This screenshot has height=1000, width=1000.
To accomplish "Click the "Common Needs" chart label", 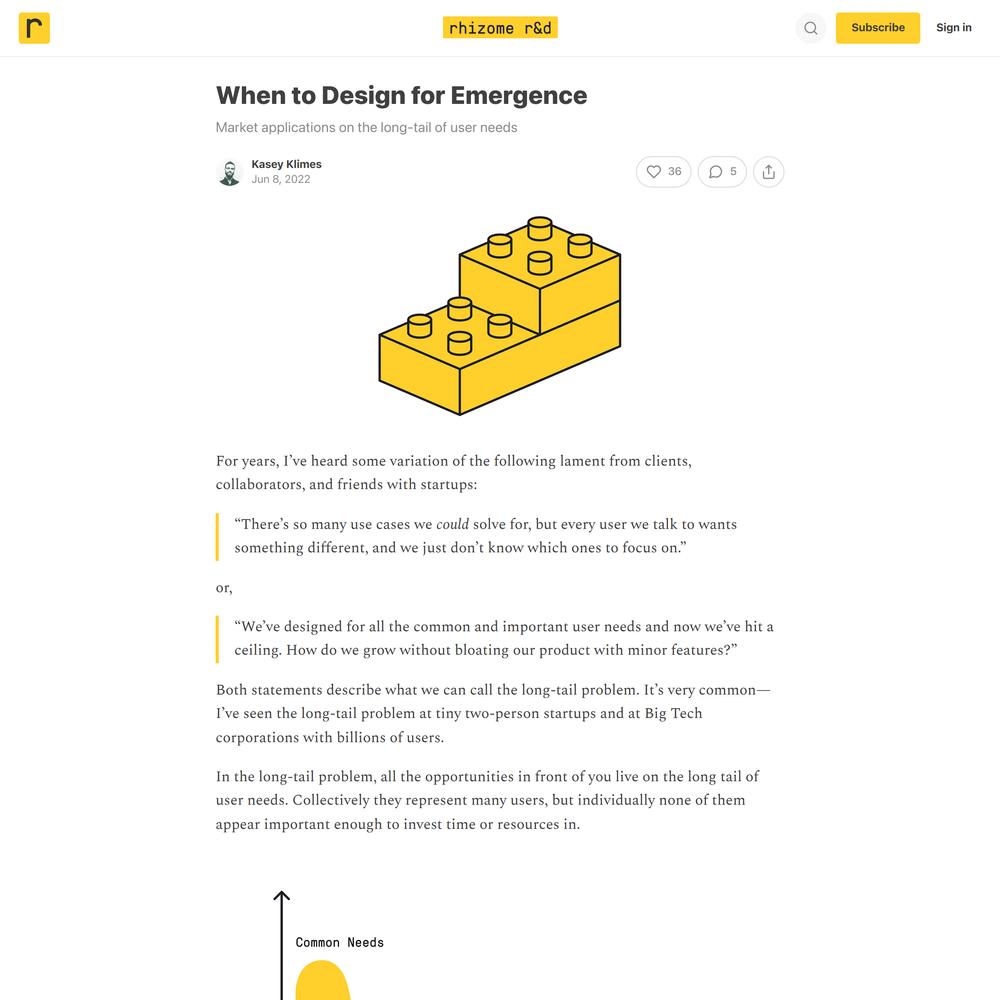I will point(339,943).
